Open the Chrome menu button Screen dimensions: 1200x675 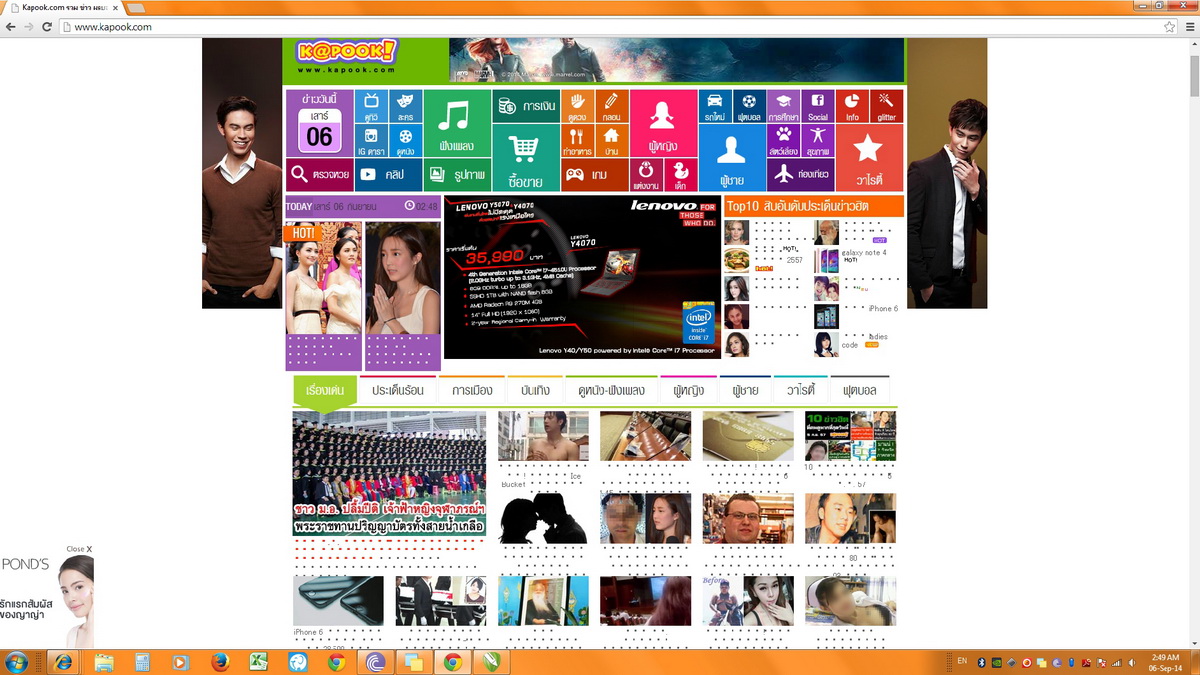pyautogui.click(x=1189, y=27)
